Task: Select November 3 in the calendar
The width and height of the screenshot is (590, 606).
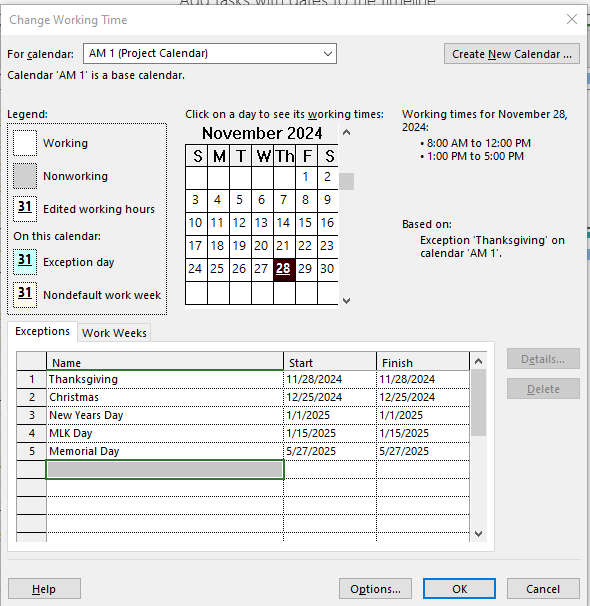Action: (196, 200)
